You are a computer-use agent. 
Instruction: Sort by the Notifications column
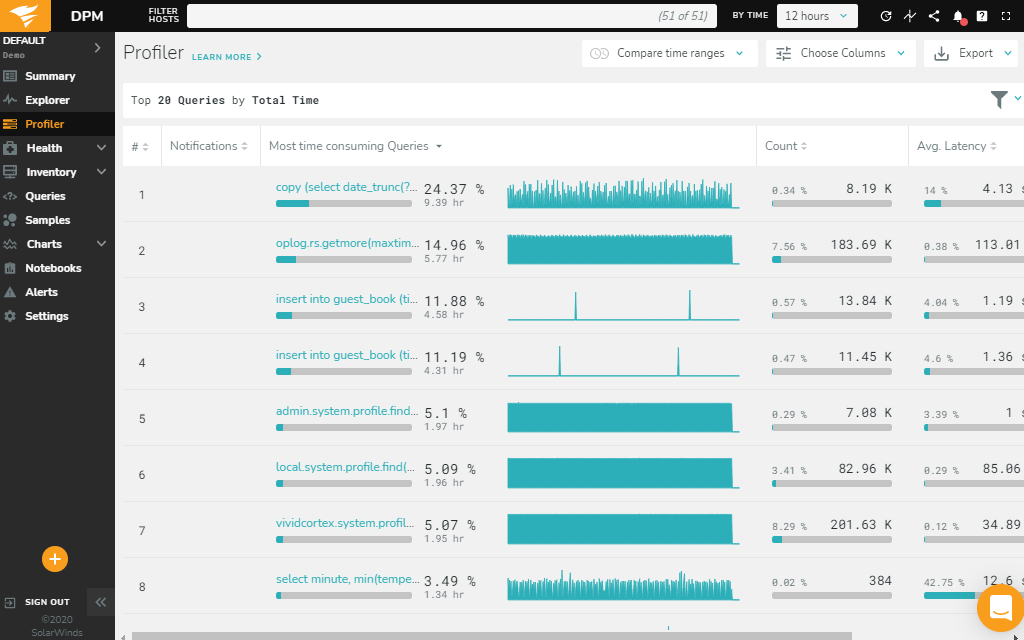tap(208, 146)
